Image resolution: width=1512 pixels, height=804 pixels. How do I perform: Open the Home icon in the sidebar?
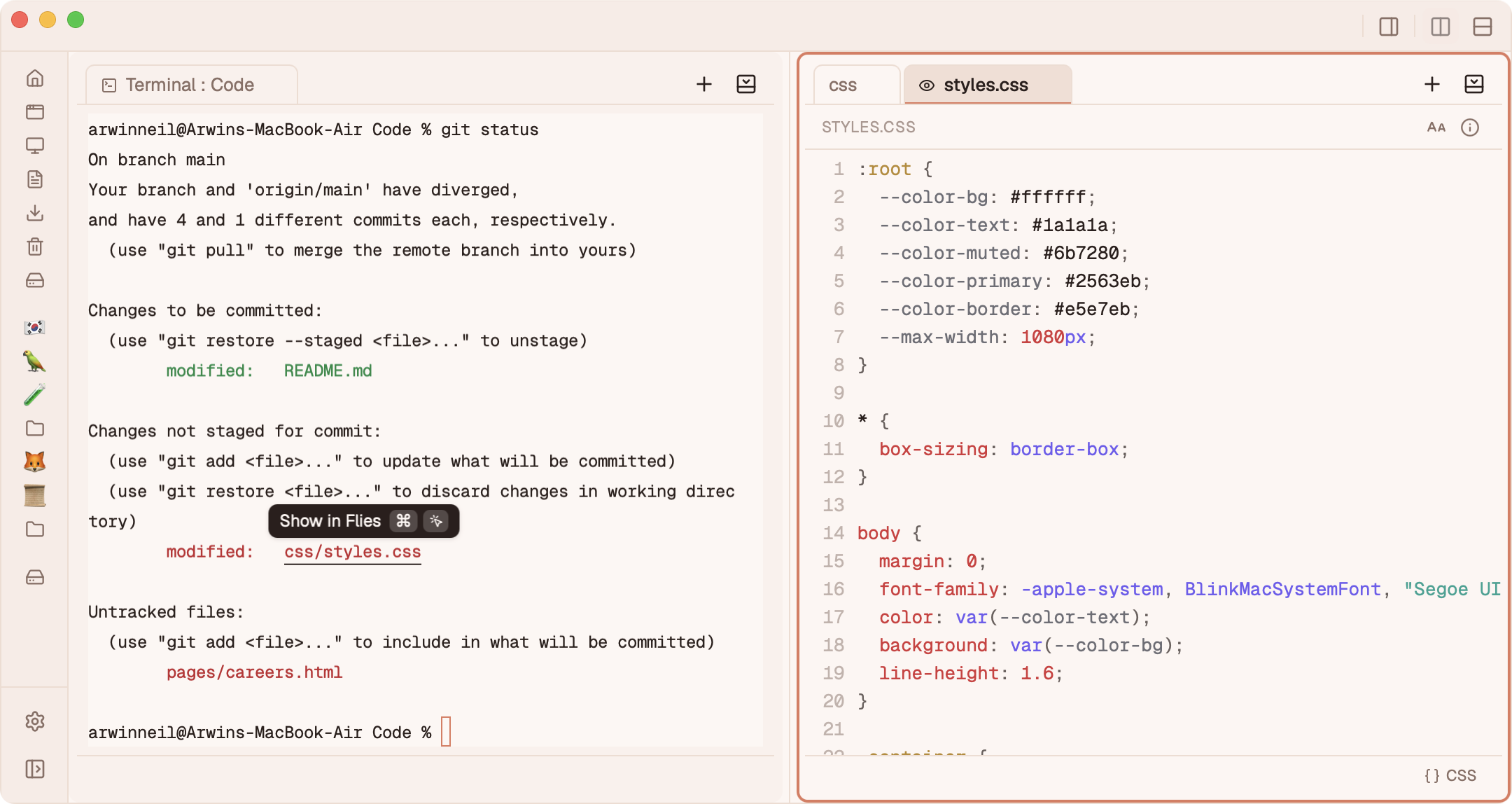pyautogui.click(x=35, y=78)
